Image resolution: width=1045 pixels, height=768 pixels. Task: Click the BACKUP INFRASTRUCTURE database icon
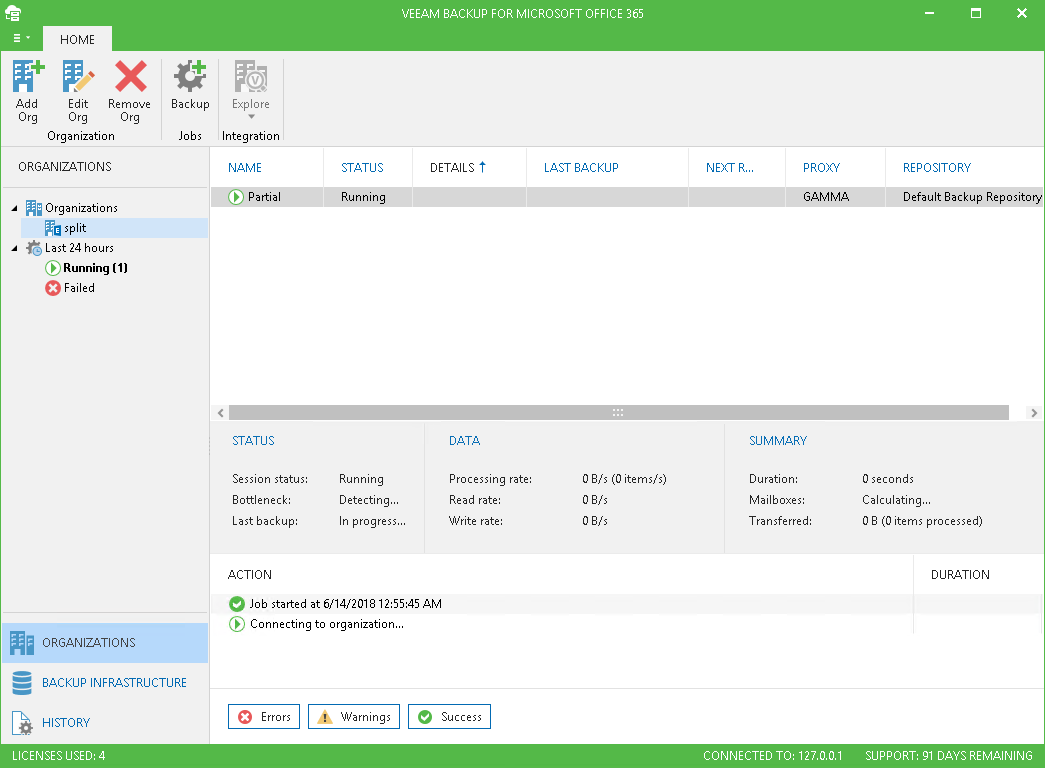[x=22, y=683]
